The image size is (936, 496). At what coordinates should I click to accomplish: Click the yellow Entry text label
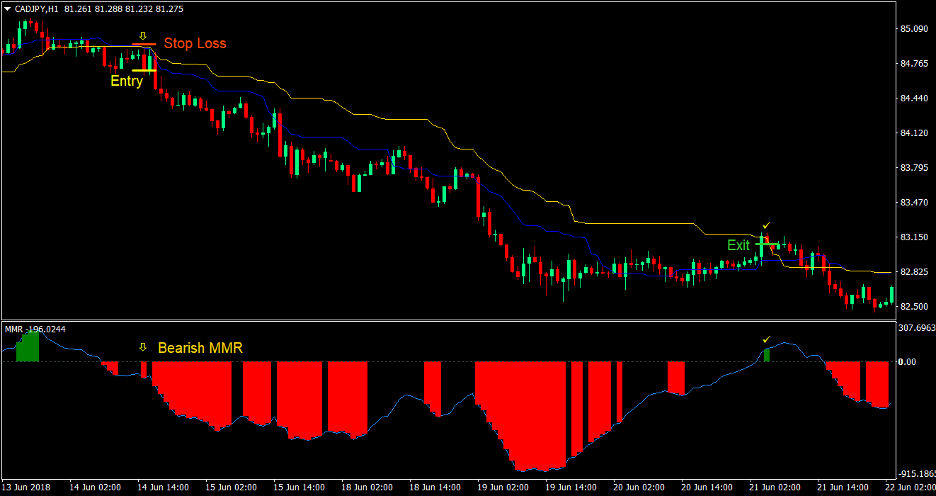[126, 81]
